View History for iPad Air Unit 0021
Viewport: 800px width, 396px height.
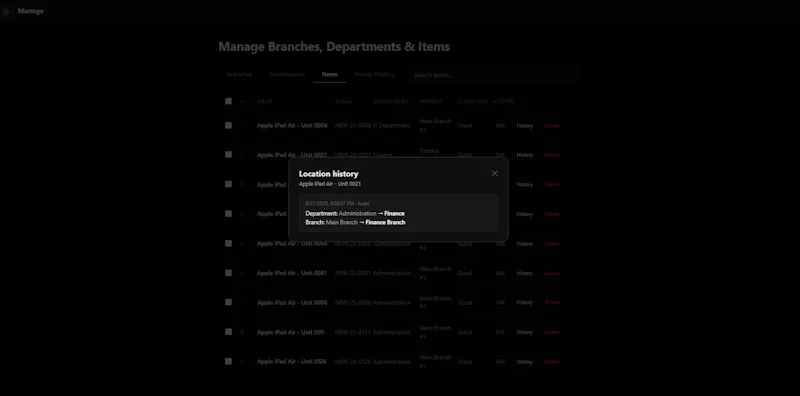tap(524, 155)
